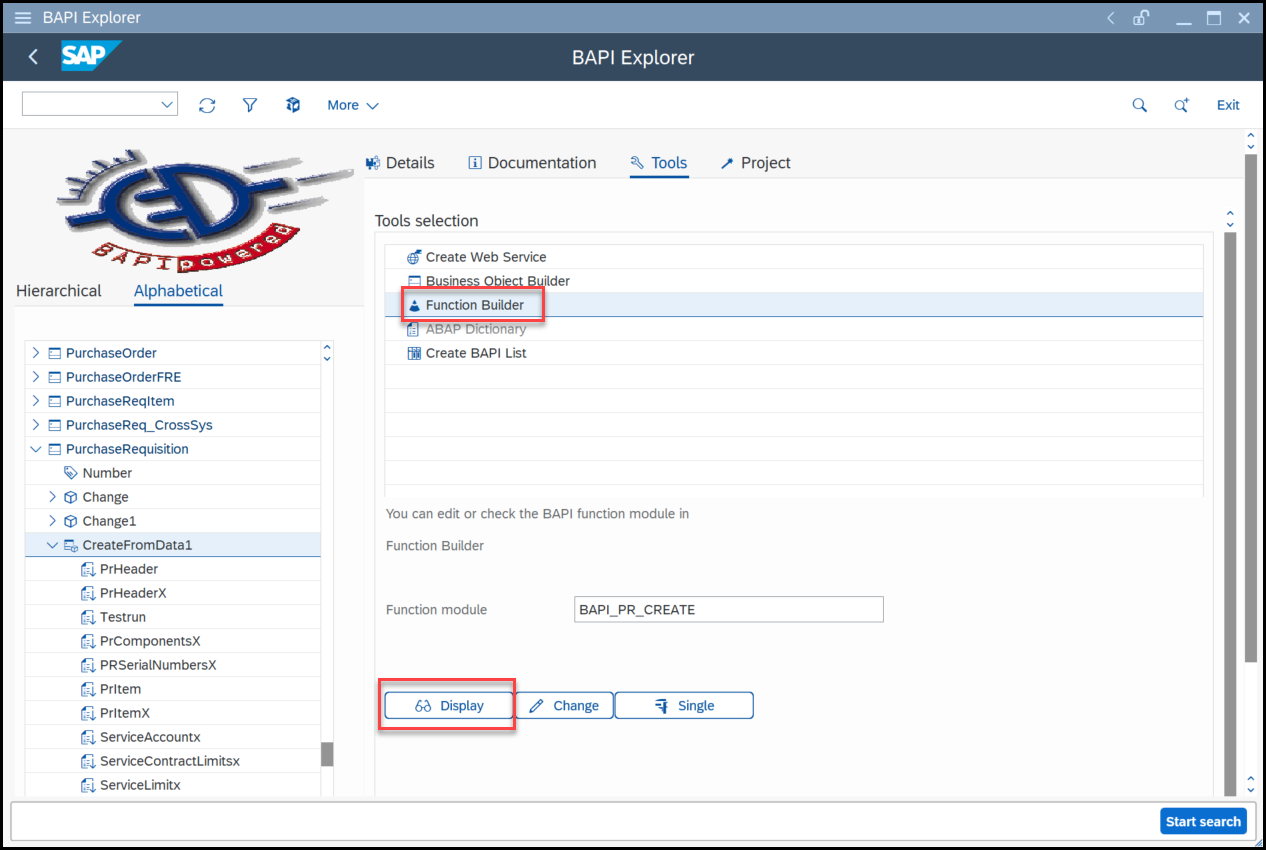1266x850 pixels.
Task: Expand the Change1 method node
Action: (53, 521)
